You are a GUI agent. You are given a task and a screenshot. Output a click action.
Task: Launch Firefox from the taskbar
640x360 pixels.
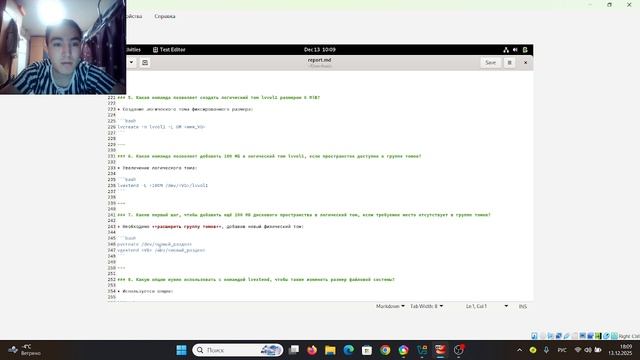click(x=312, y=350)
